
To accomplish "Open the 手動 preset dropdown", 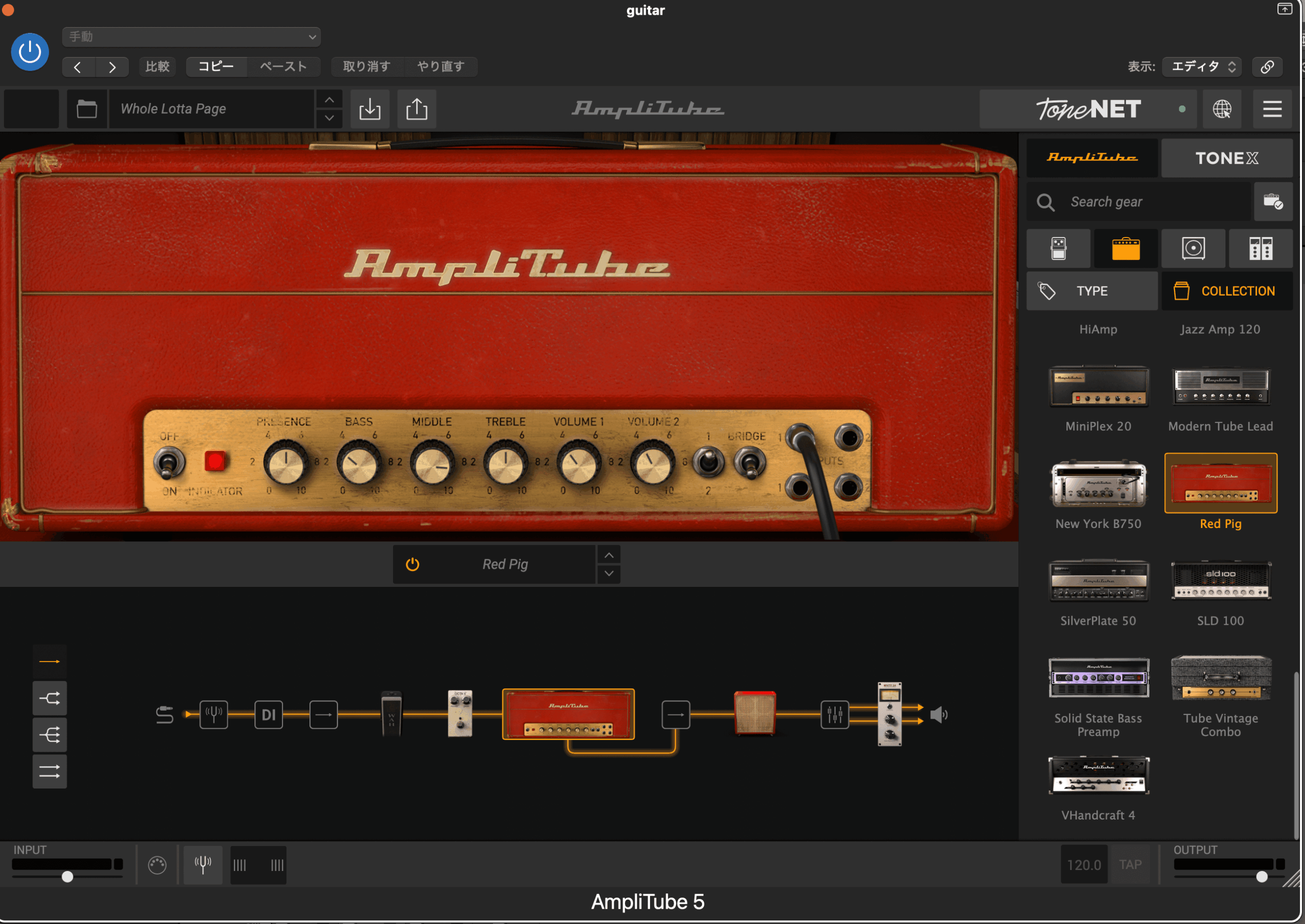I will pyautogui.click(x=191, y=36).
